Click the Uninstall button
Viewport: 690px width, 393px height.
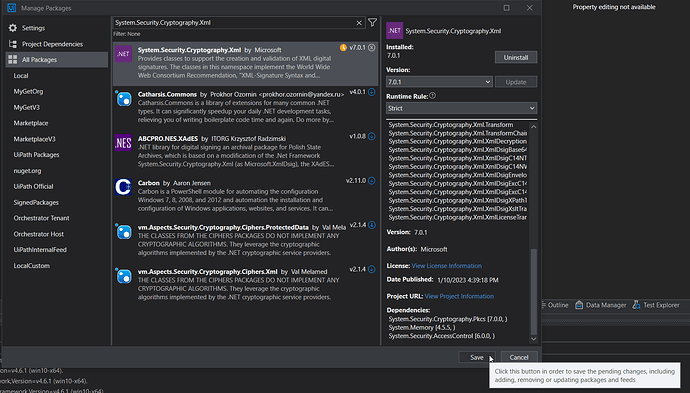tap(516, 57)
